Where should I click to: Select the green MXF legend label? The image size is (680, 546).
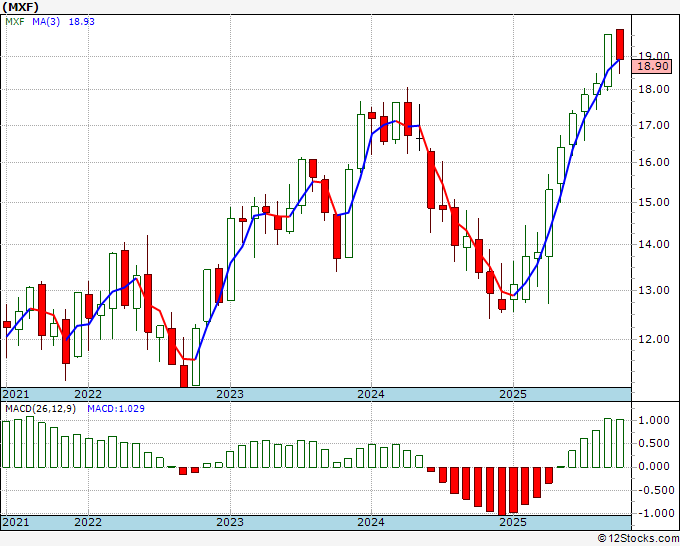15,22
